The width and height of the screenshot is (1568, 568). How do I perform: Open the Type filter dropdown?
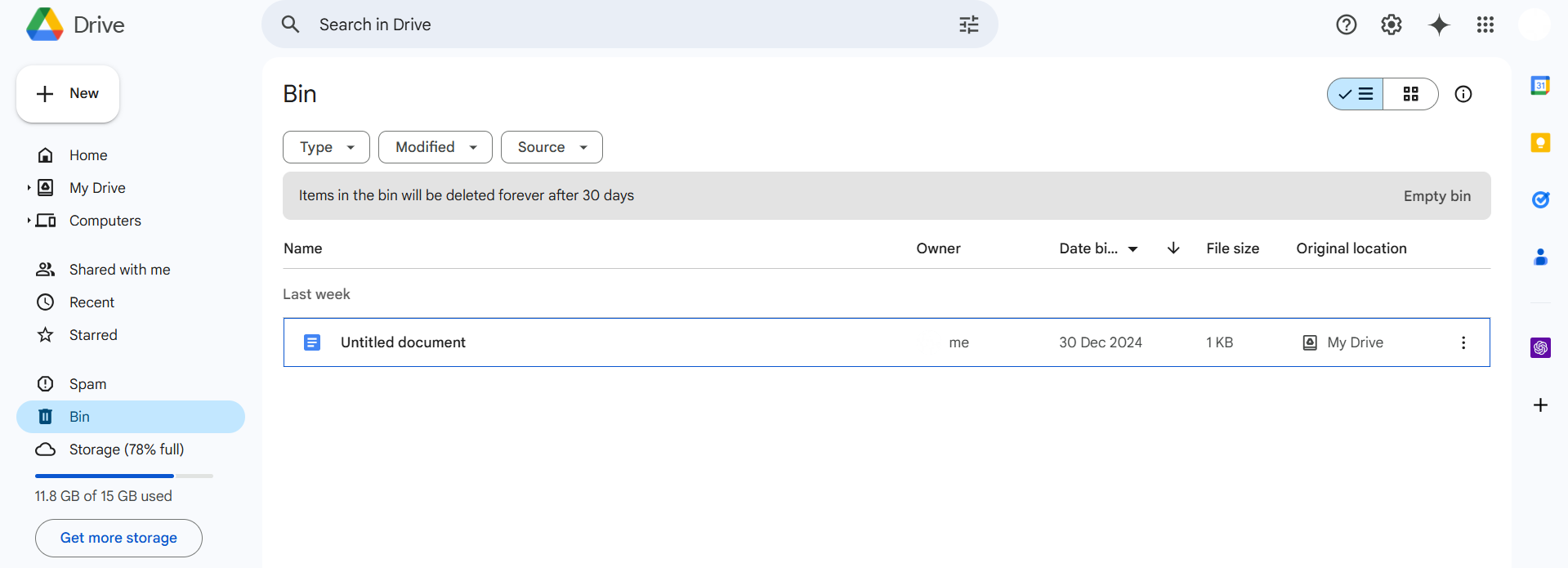(x=326, y=147)
